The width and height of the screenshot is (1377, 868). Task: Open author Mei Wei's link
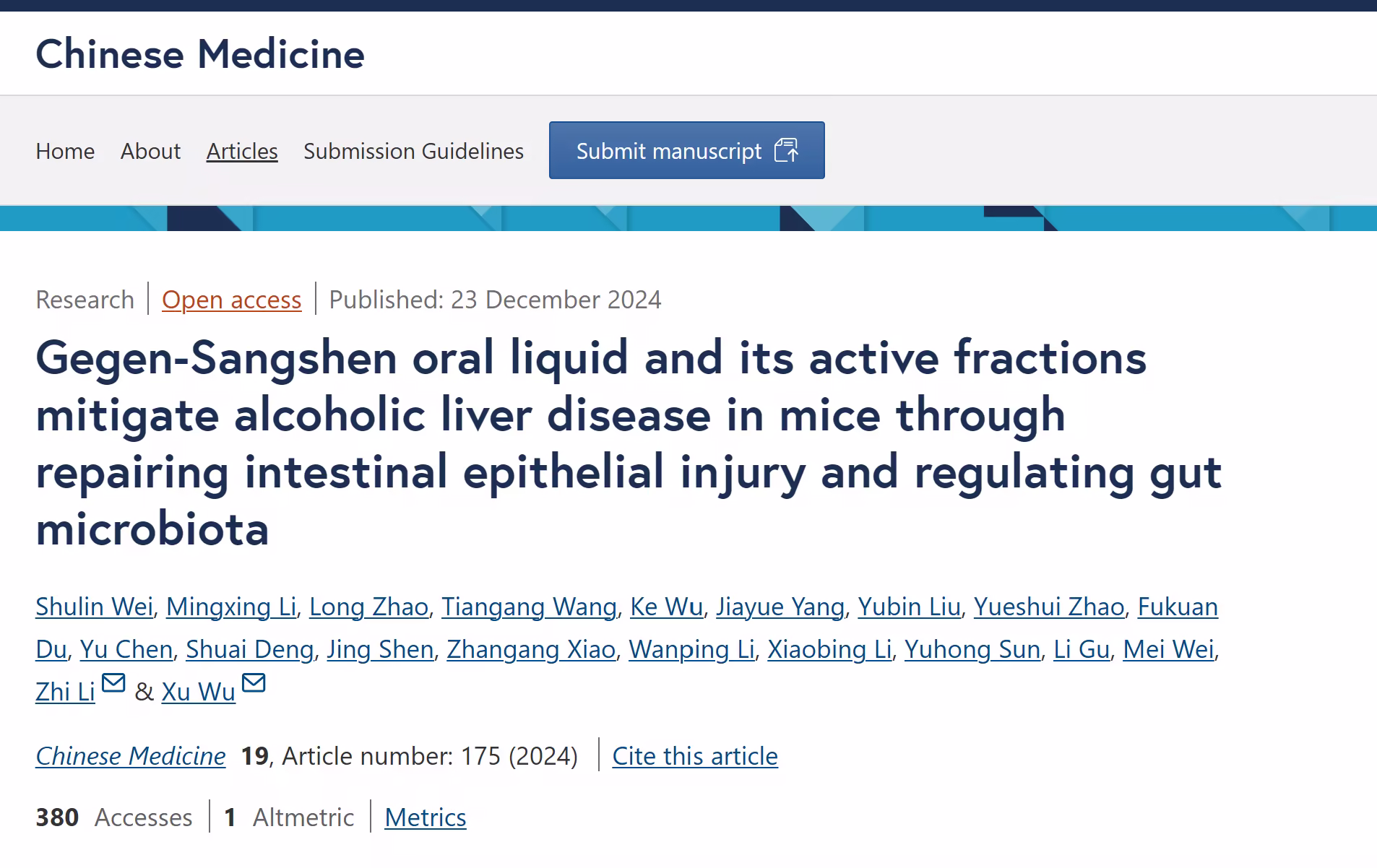point(1168,649)
